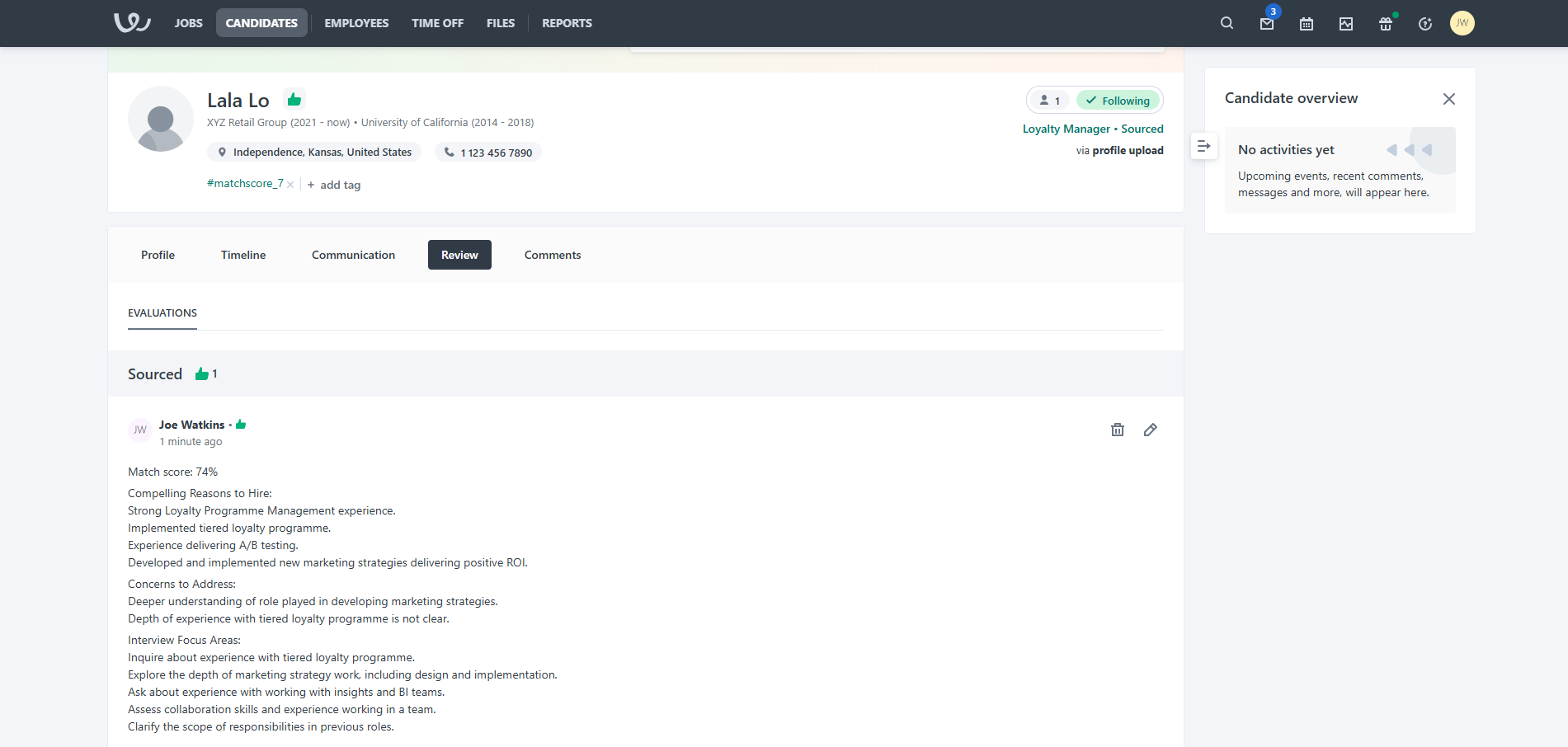Open the followers count 1 badge
The height and width of the screenshot is (747, 1568).
pos(1050,101)
